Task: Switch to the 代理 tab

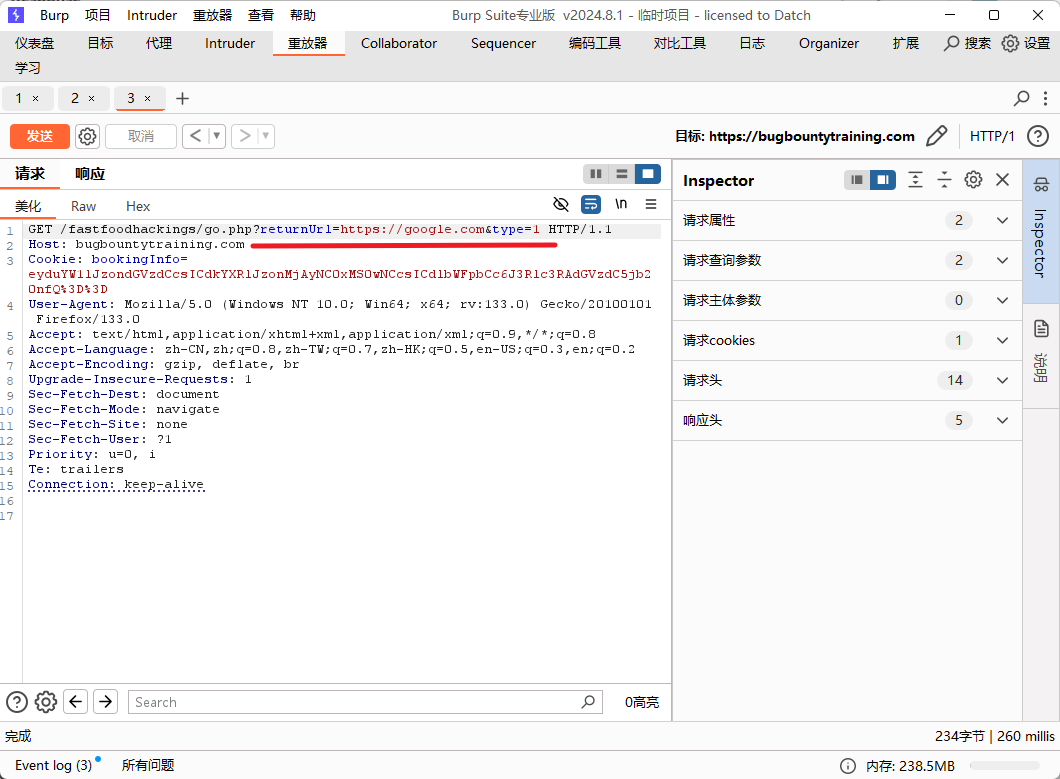Action: tap(159, 43)
